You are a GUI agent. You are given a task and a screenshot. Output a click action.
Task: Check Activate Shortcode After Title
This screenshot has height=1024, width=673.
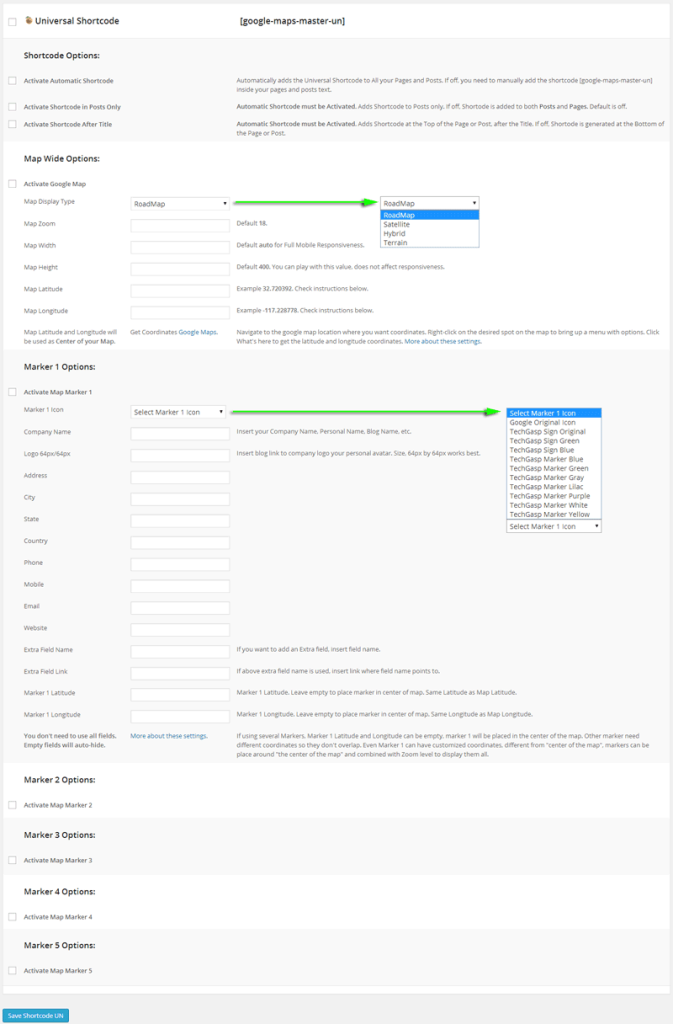point(12,124)
